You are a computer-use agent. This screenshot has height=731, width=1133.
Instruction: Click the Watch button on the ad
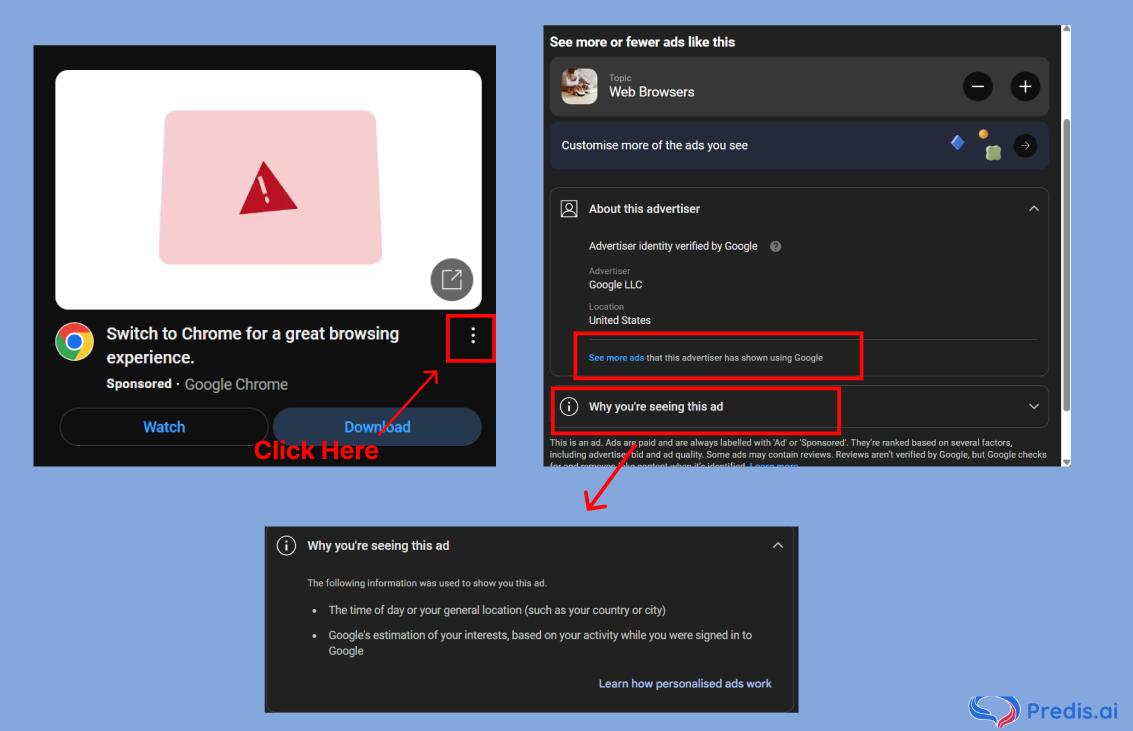click(163, 426)
